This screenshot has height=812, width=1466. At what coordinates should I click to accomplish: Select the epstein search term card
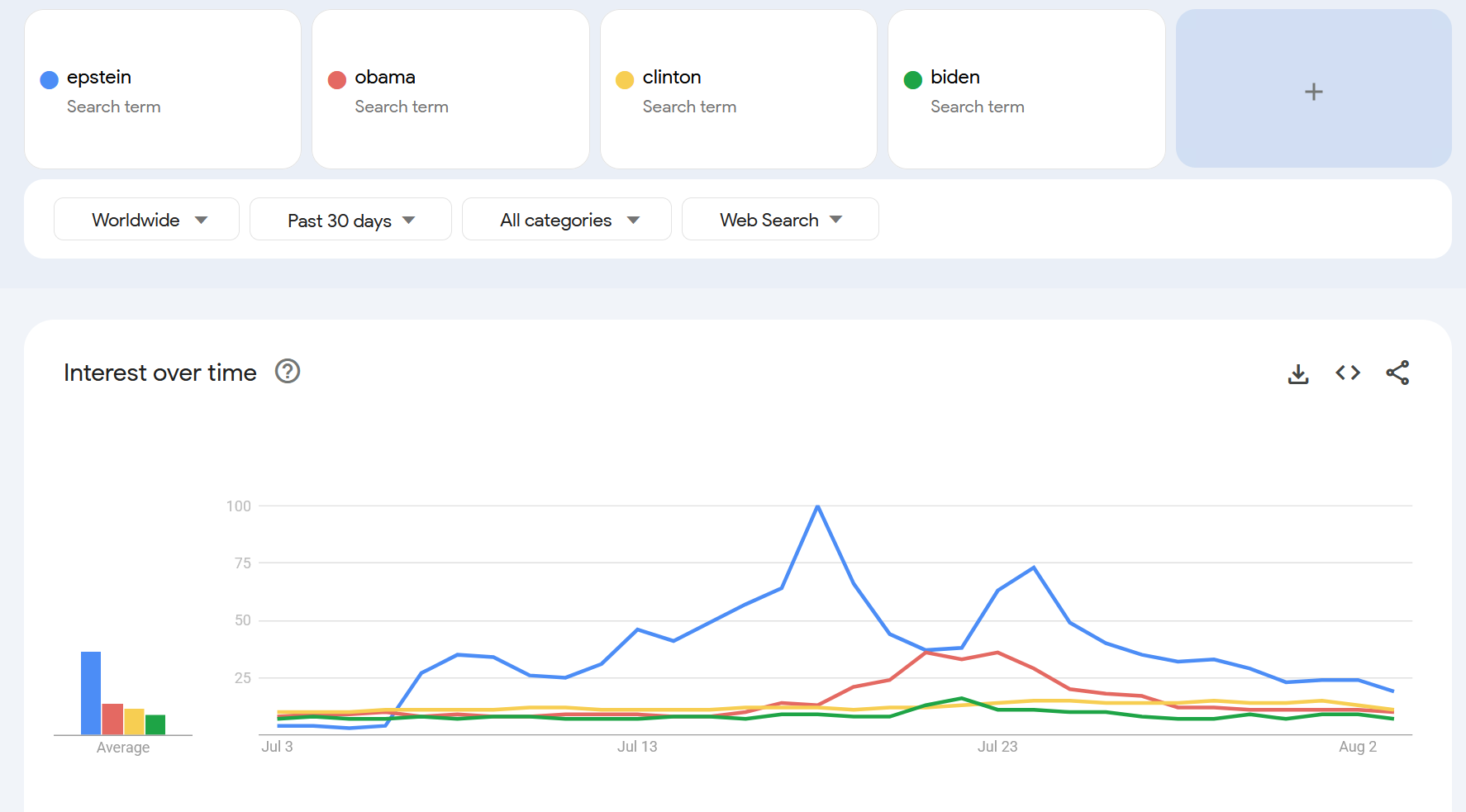[163, 89]
